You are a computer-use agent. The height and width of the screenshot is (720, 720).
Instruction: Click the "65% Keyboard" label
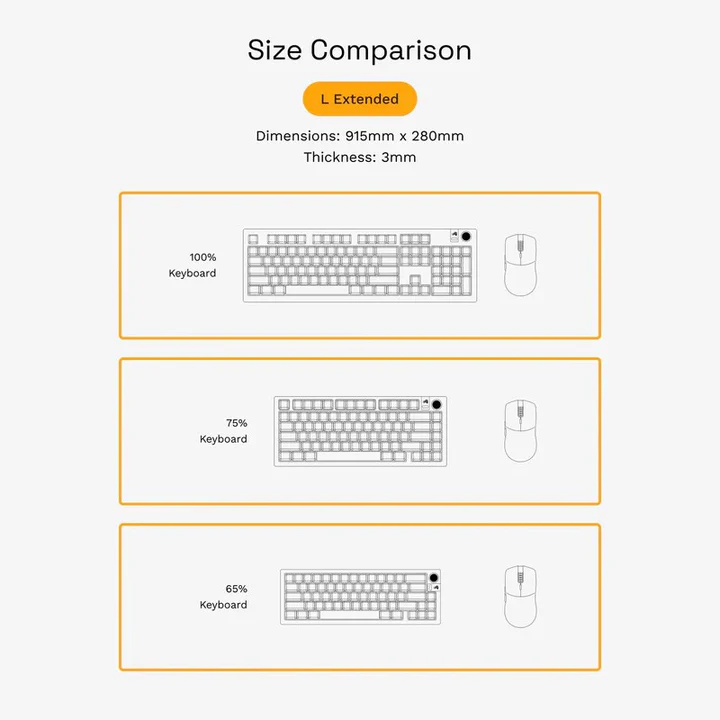point(223,597)
